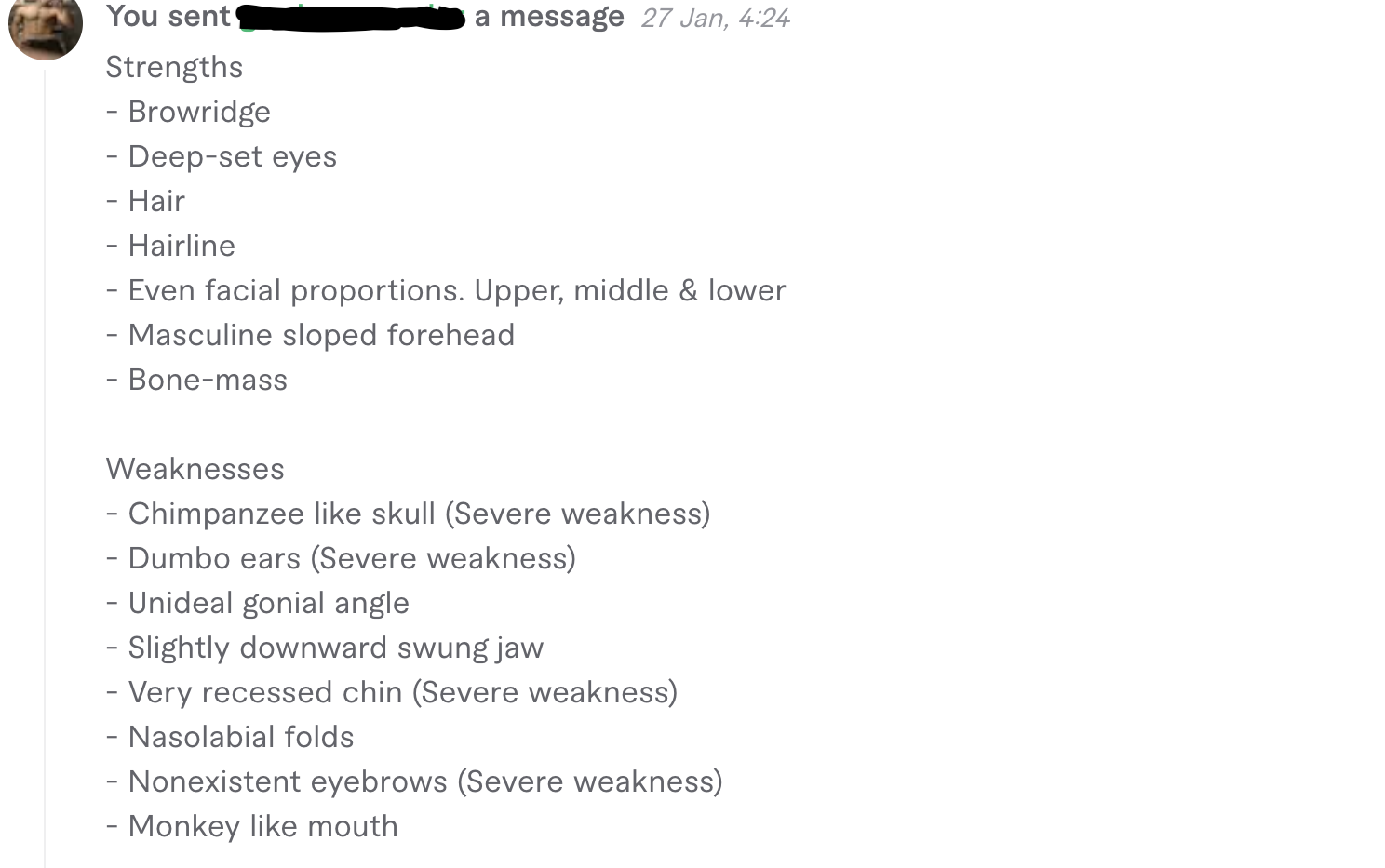This screenshot has height=868, width=1385.
Task: Click the 'a message' header text
Action: pos(549,17)
